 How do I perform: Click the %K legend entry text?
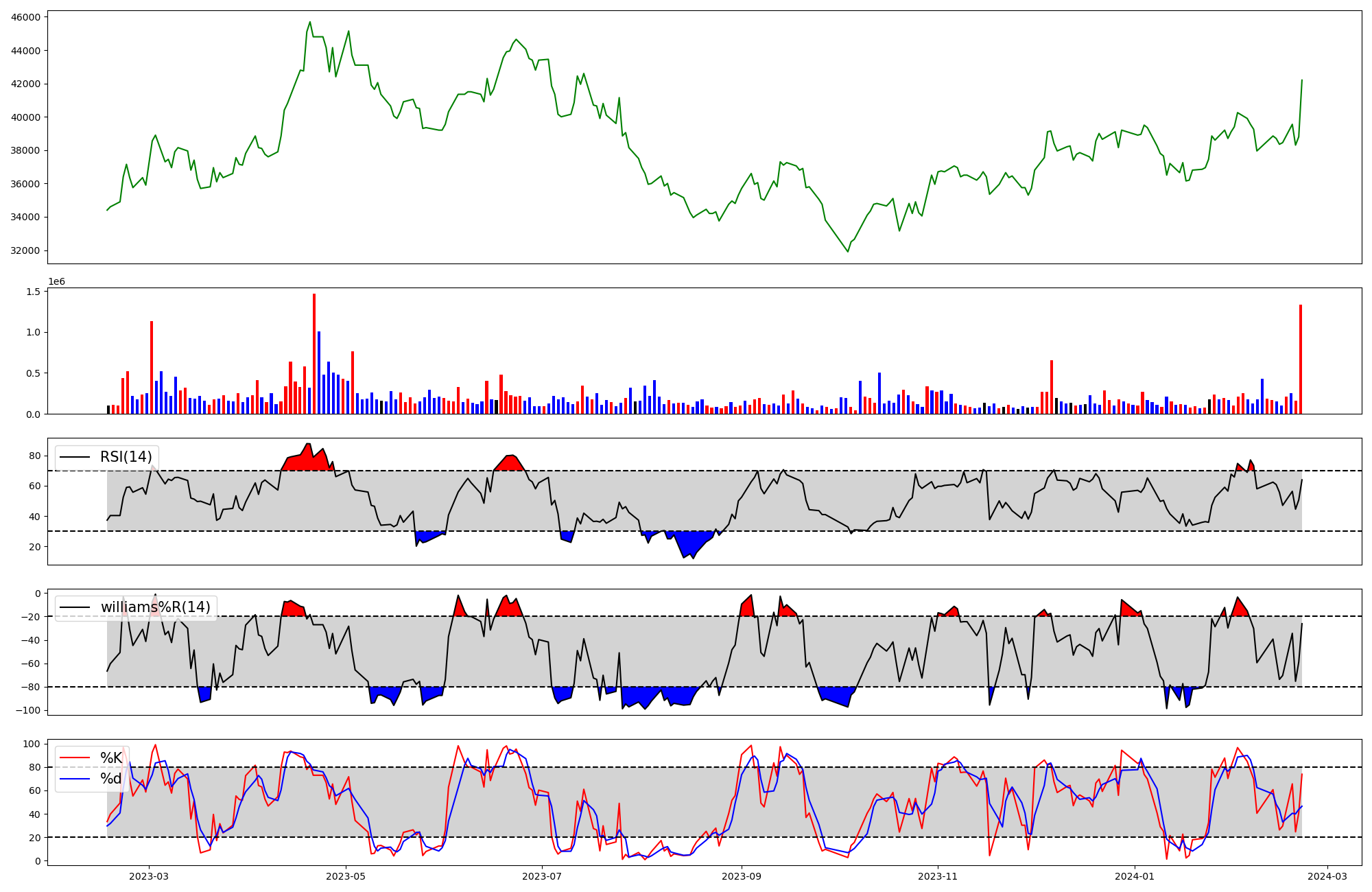[x=111, y=758]
